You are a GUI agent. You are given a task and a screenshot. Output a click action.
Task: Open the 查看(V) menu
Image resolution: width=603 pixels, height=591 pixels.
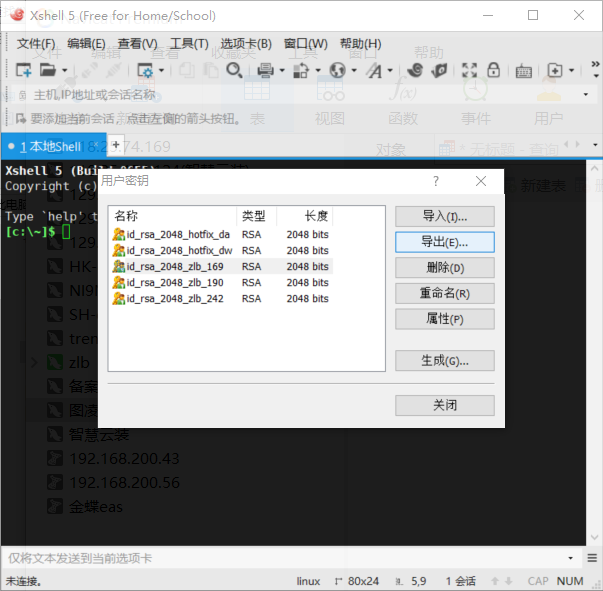[x=137, y=44]
